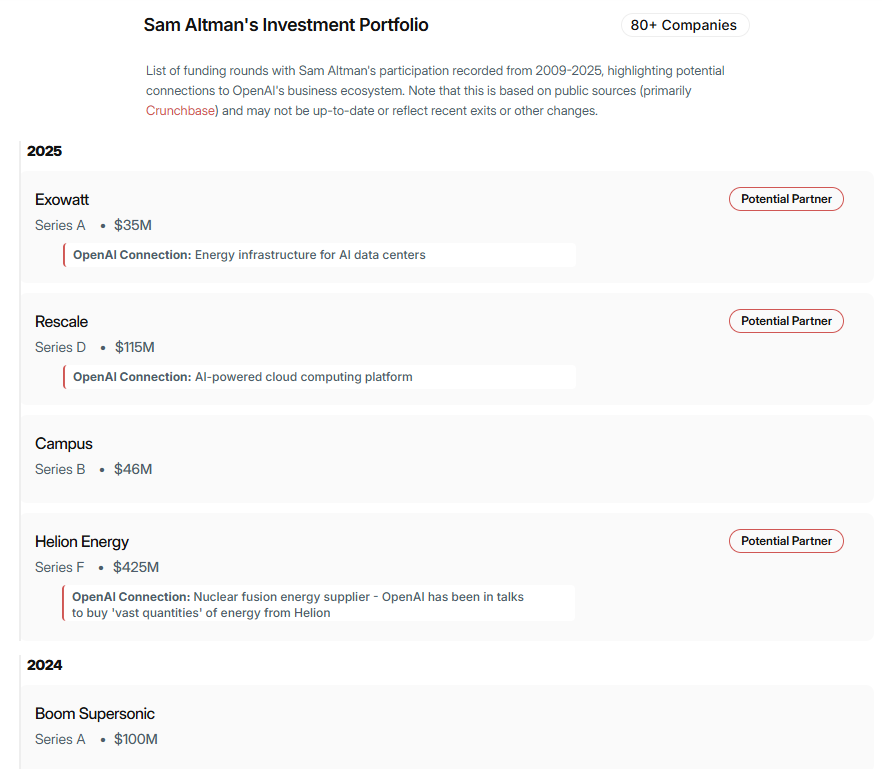Select the Helion Energy company name
882x769 pixels.
[x=82, y=542]
